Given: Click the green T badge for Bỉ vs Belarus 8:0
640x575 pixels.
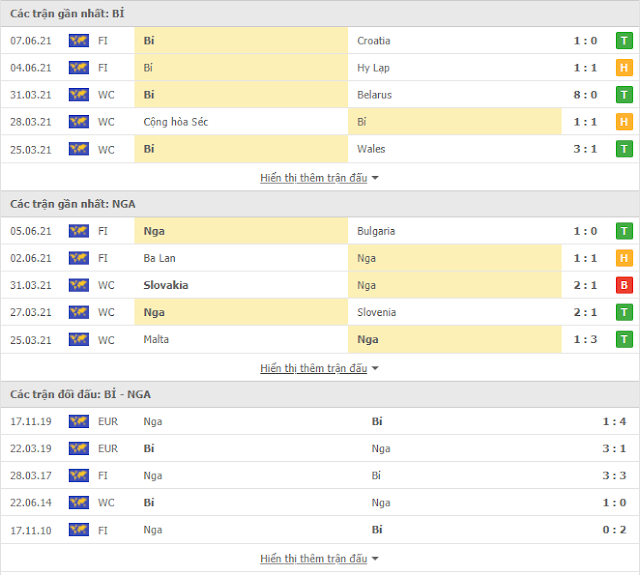Looking at the screenshot, I should pos(624,95).
